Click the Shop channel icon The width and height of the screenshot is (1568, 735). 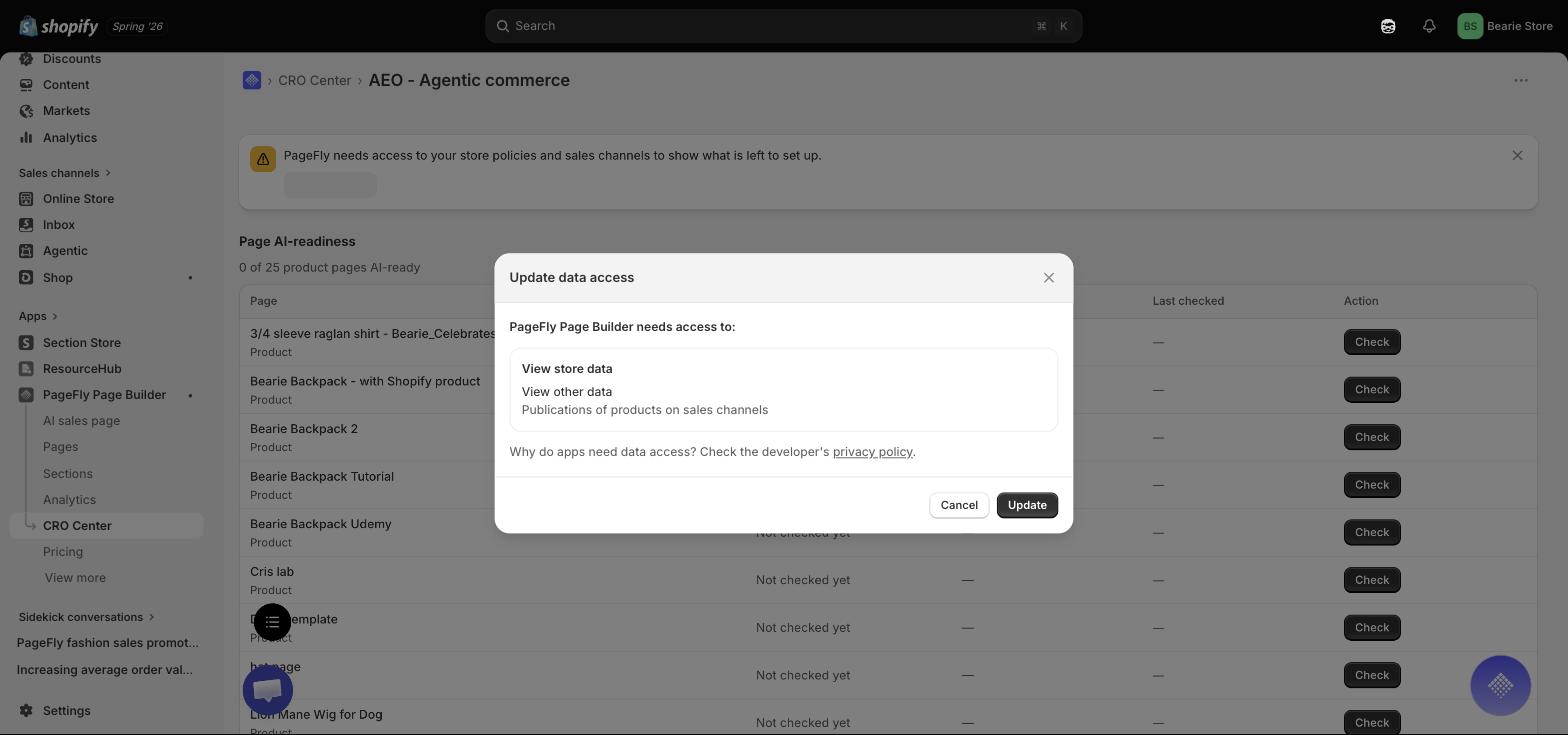tap(26, 277)
